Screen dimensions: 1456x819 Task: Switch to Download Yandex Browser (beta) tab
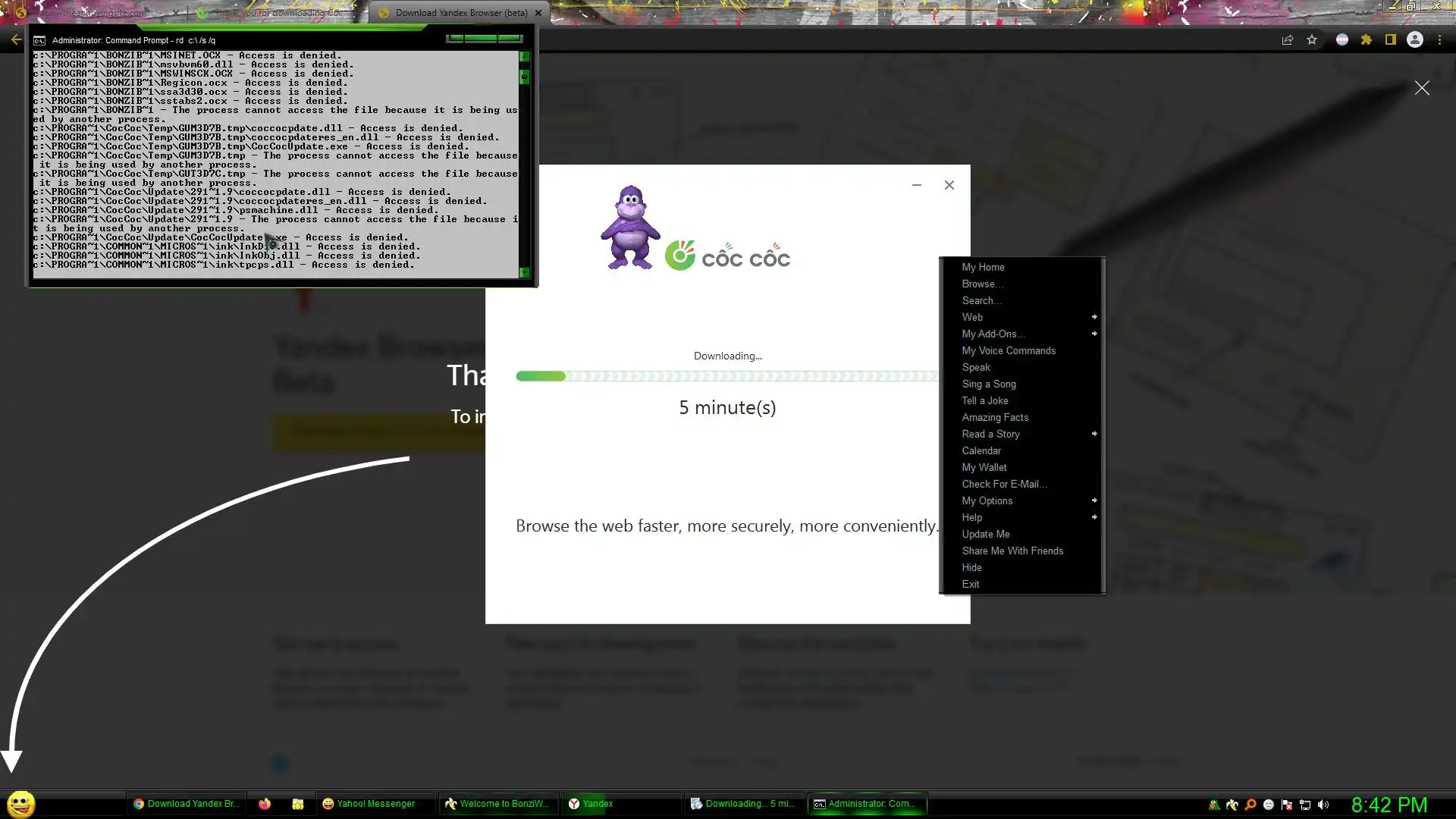pyautogui.click(x=460, y=13)
